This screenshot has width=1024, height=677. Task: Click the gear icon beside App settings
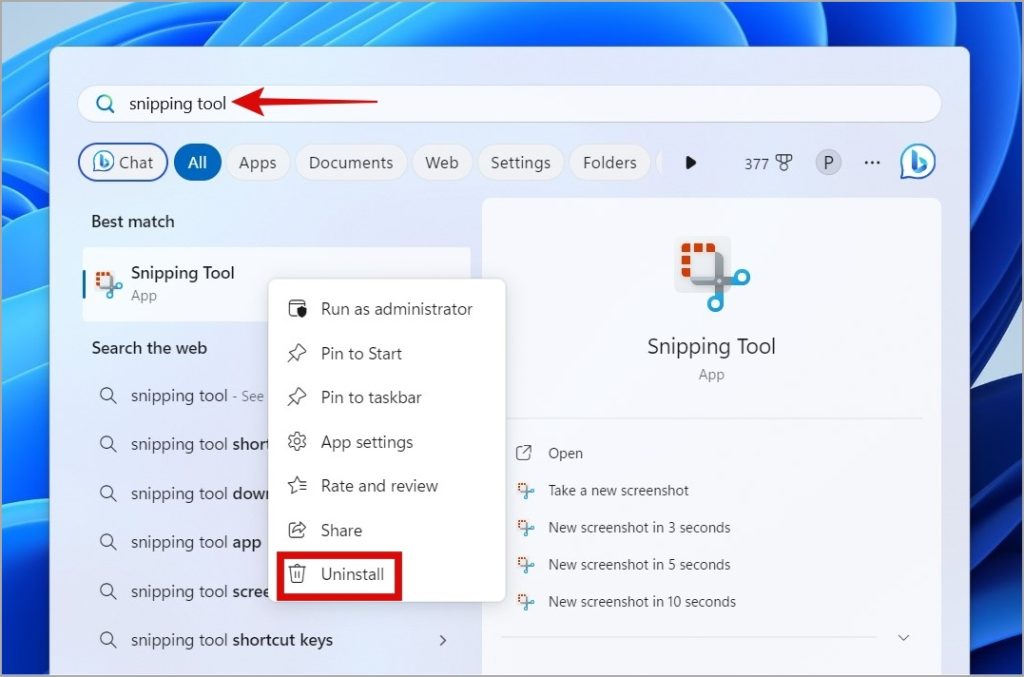tap(297, 442)
